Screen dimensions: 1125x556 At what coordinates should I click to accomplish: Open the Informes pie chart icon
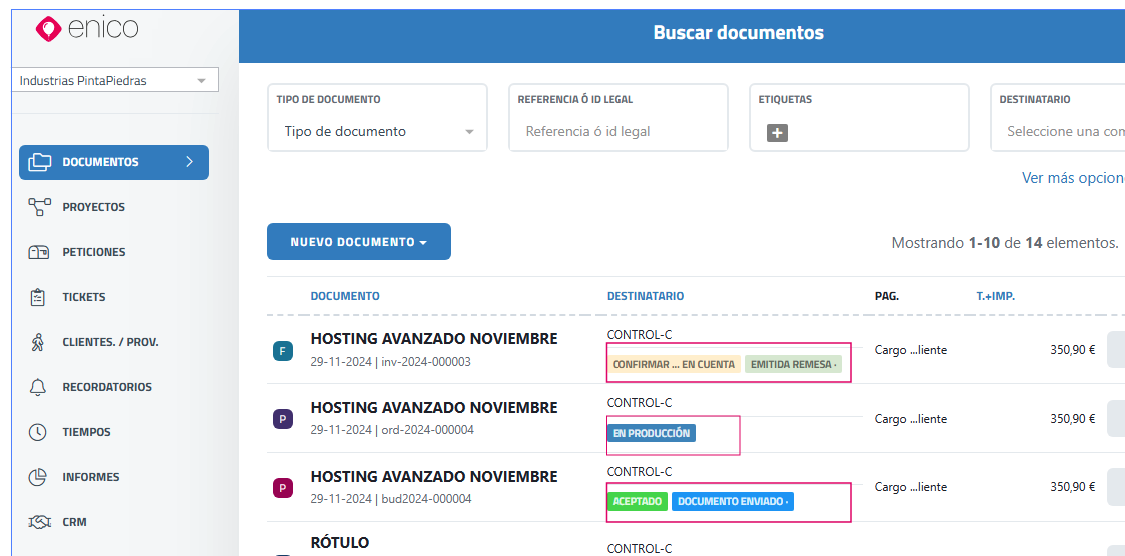[39, 477]
